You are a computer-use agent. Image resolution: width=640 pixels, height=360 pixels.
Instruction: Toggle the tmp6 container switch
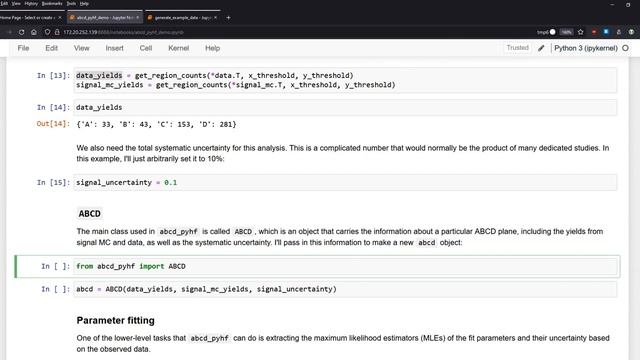[552, 32]
